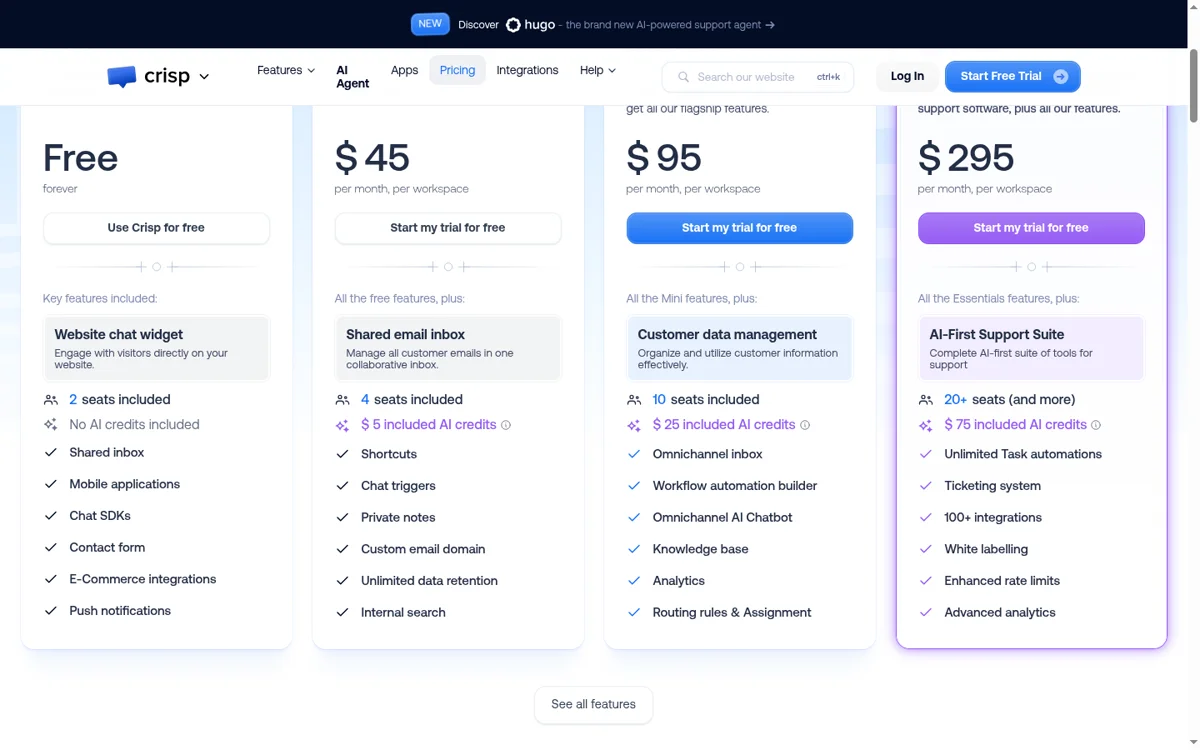Image resolution: width=1200 pixels, height=750 pixels.
Task: Click the hugo logo icon in banner
Action: (x=513, y=25)
